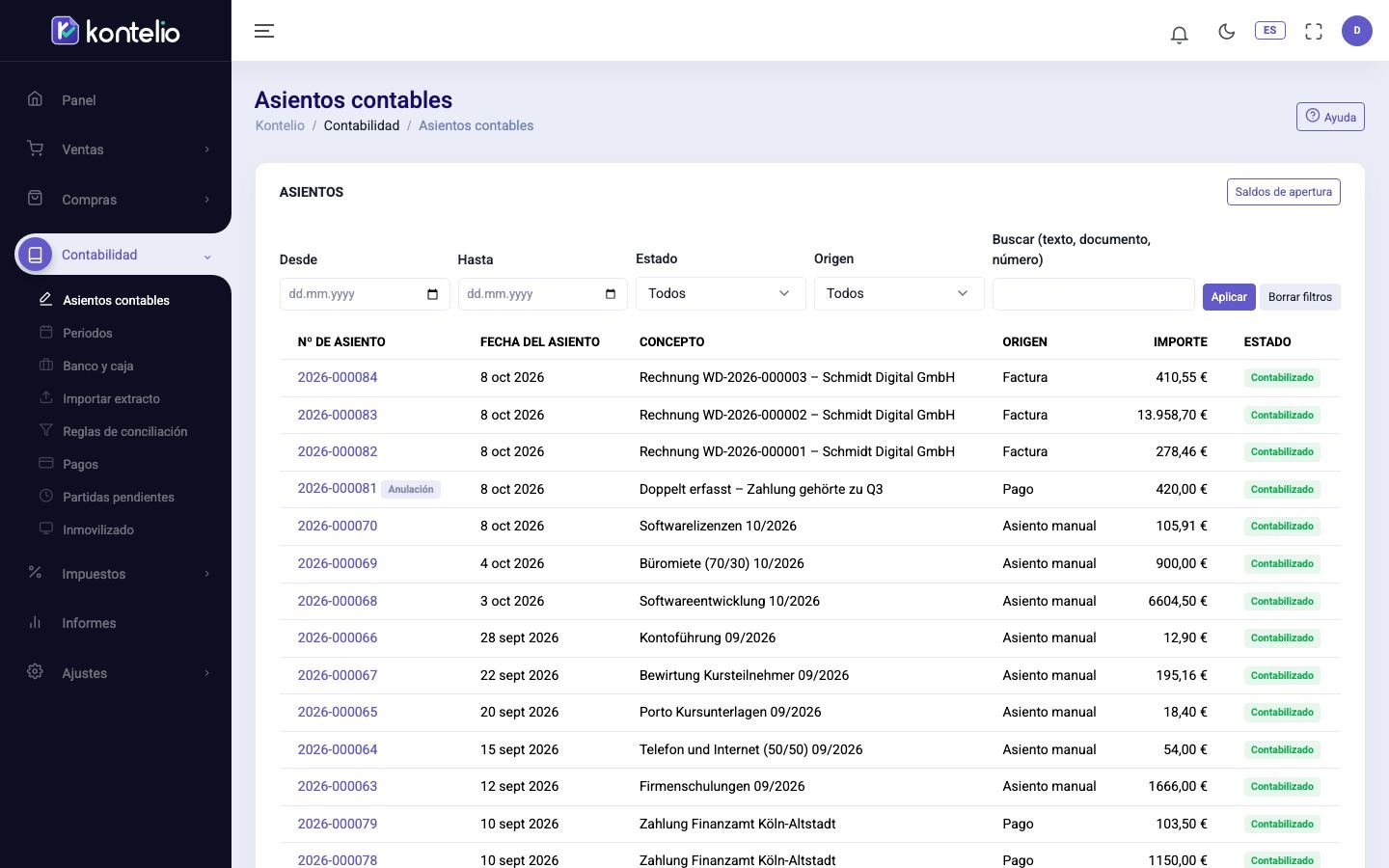The image size is (1389, 868).
Task: Click the Informes chart icon
Action: pos(36,622)
